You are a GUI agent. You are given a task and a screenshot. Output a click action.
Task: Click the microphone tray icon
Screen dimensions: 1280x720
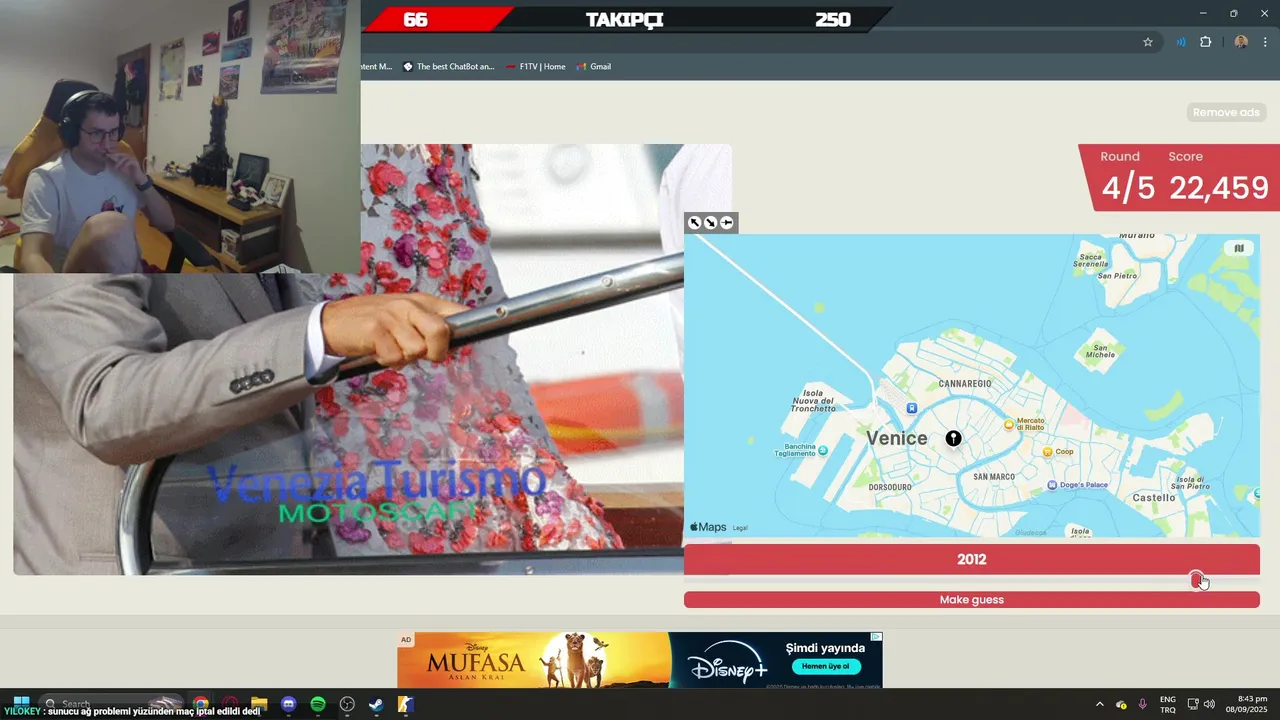pyautogui.click(x=1143, y=704)
